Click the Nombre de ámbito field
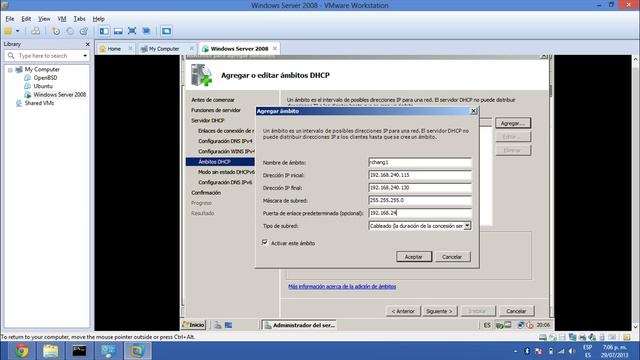640x360 pixels. pos(420,162)
